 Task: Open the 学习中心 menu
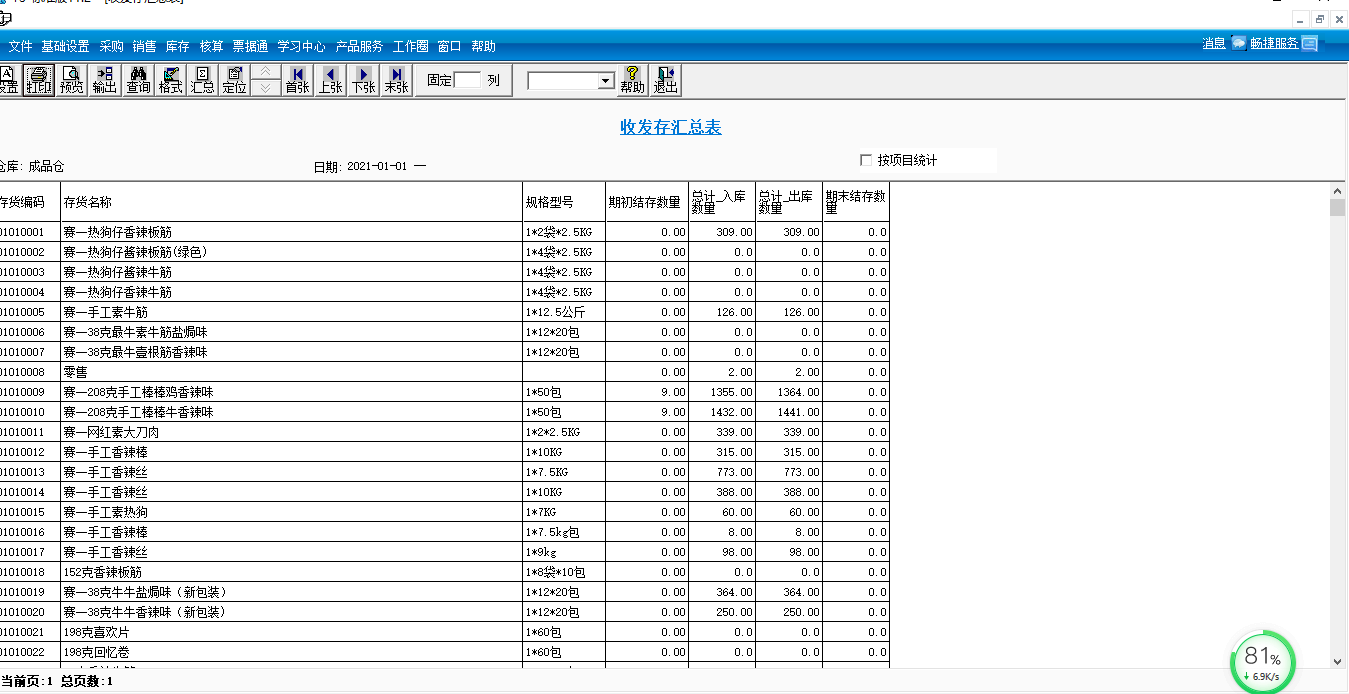tap(301, 46)
